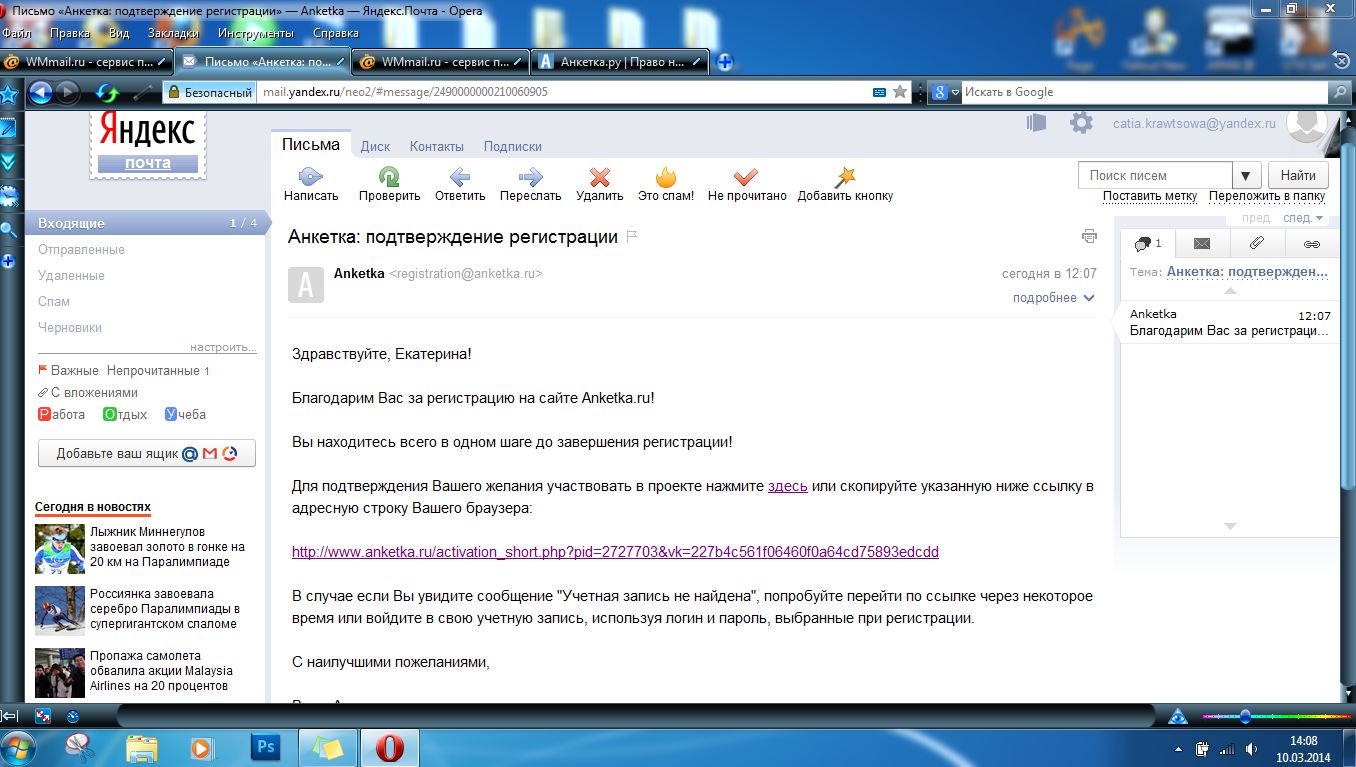Show attachments paperclip icon in side panel
Screen dimensions: 1356x767
pos(1257,243)
